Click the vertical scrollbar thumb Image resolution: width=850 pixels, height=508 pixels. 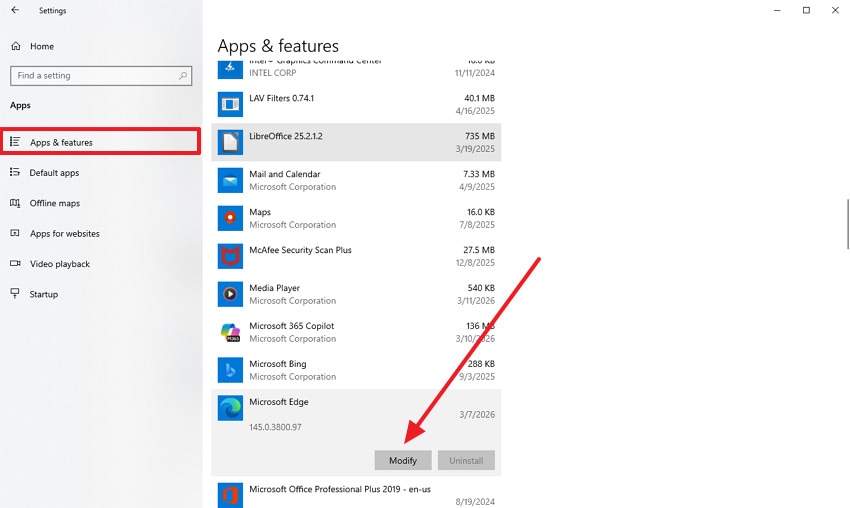pyautogui.click(x=847, y=224)
